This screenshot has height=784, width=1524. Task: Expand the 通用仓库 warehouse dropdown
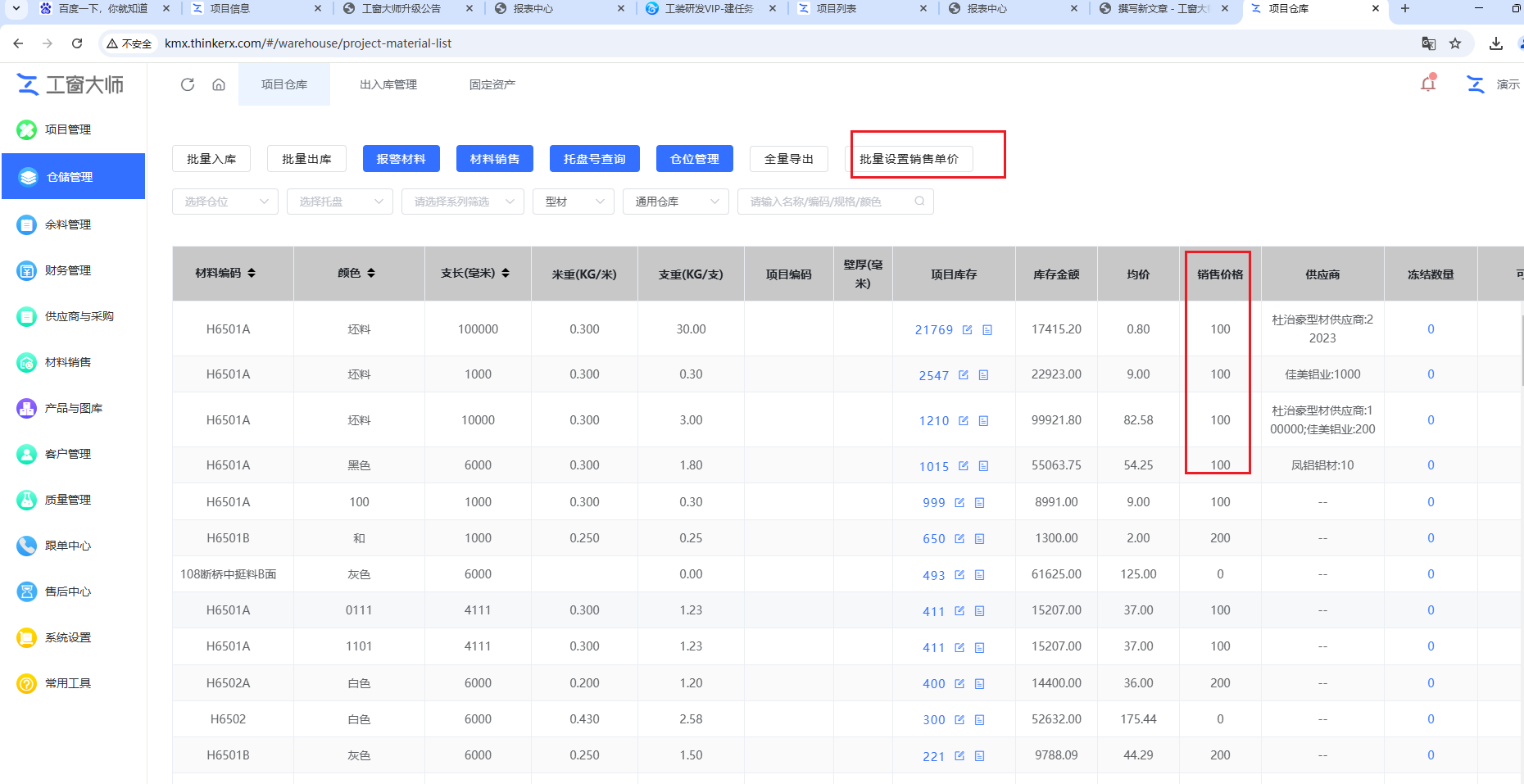tap(676, 202)
